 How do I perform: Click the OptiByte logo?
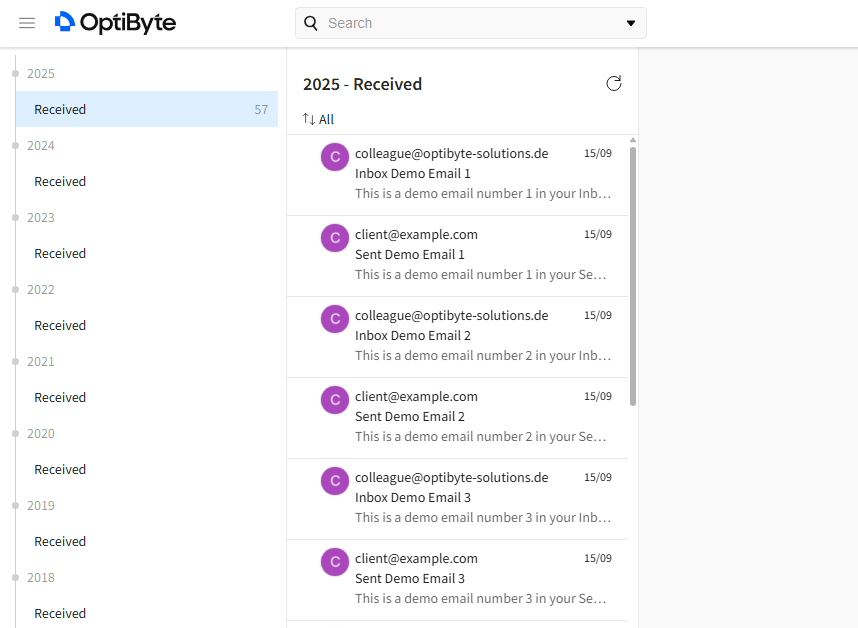click(115, 22)
